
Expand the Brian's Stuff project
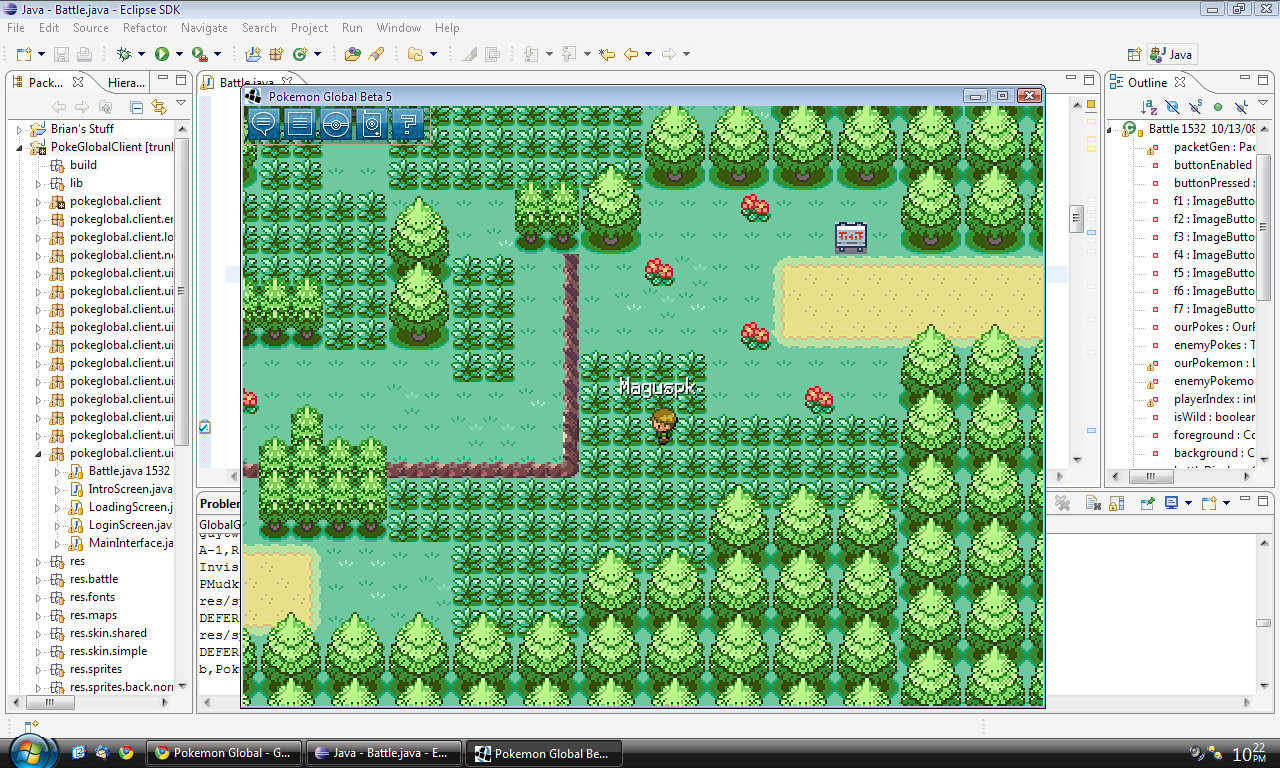[19, 129]
